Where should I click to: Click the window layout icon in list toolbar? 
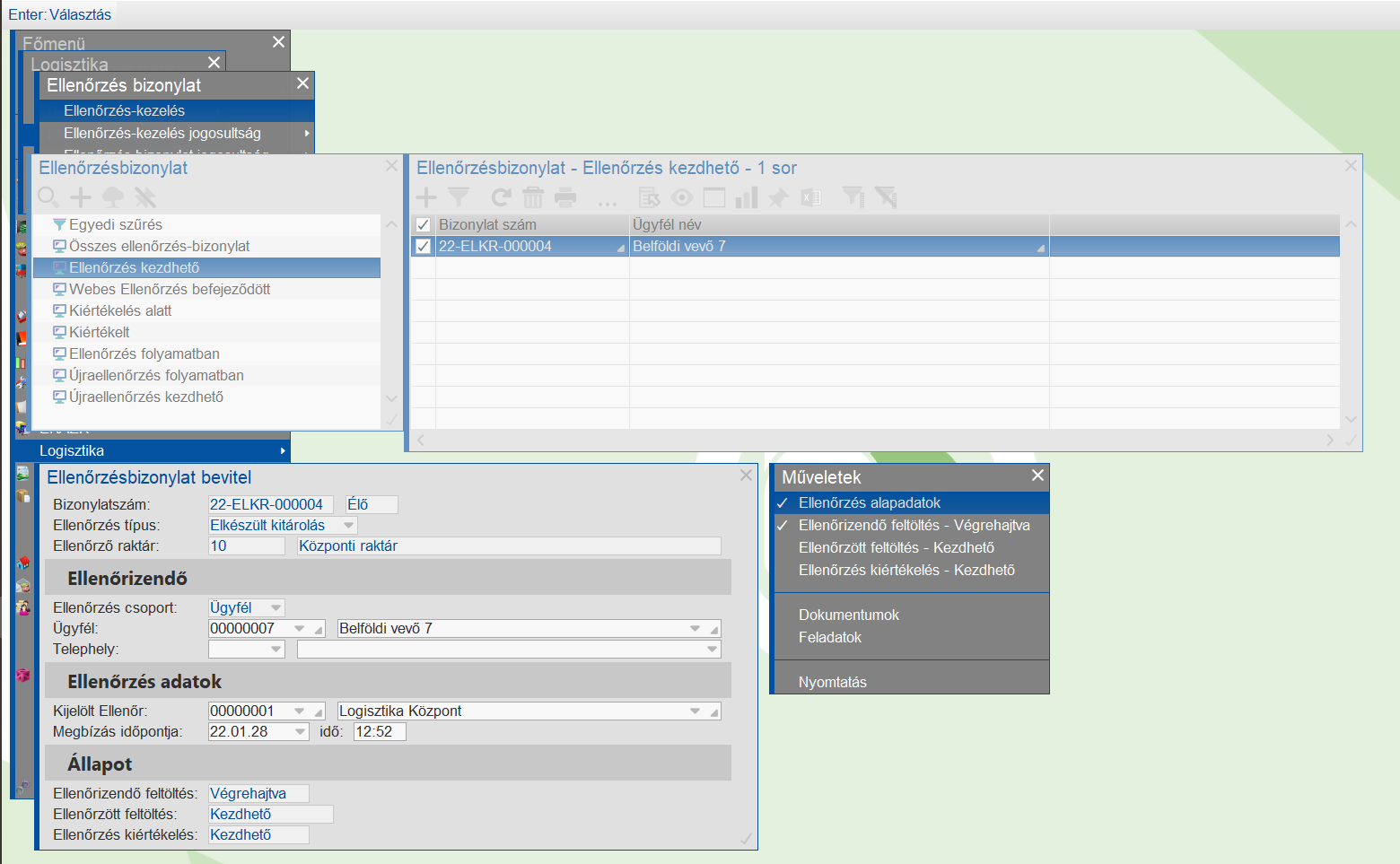coord(714,197)
